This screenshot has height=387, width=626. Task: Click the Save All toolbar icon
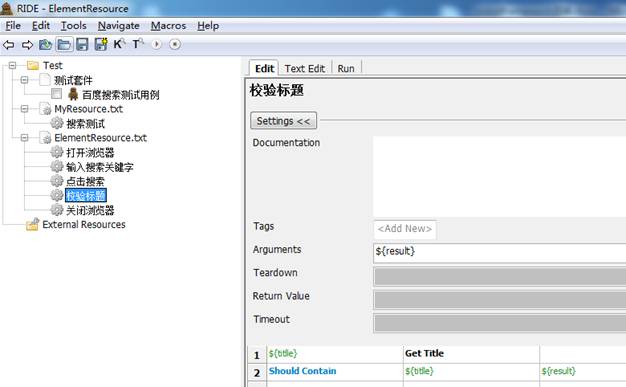101,44
